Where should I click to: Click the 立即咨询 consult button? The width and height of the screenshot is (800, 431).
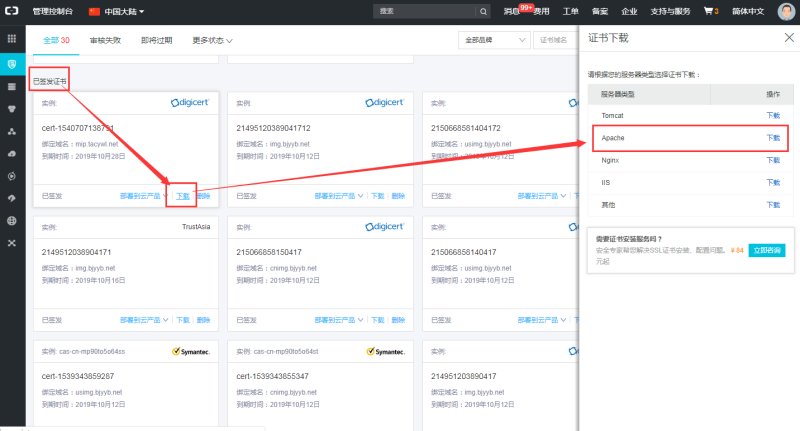[x=767, y=250]
